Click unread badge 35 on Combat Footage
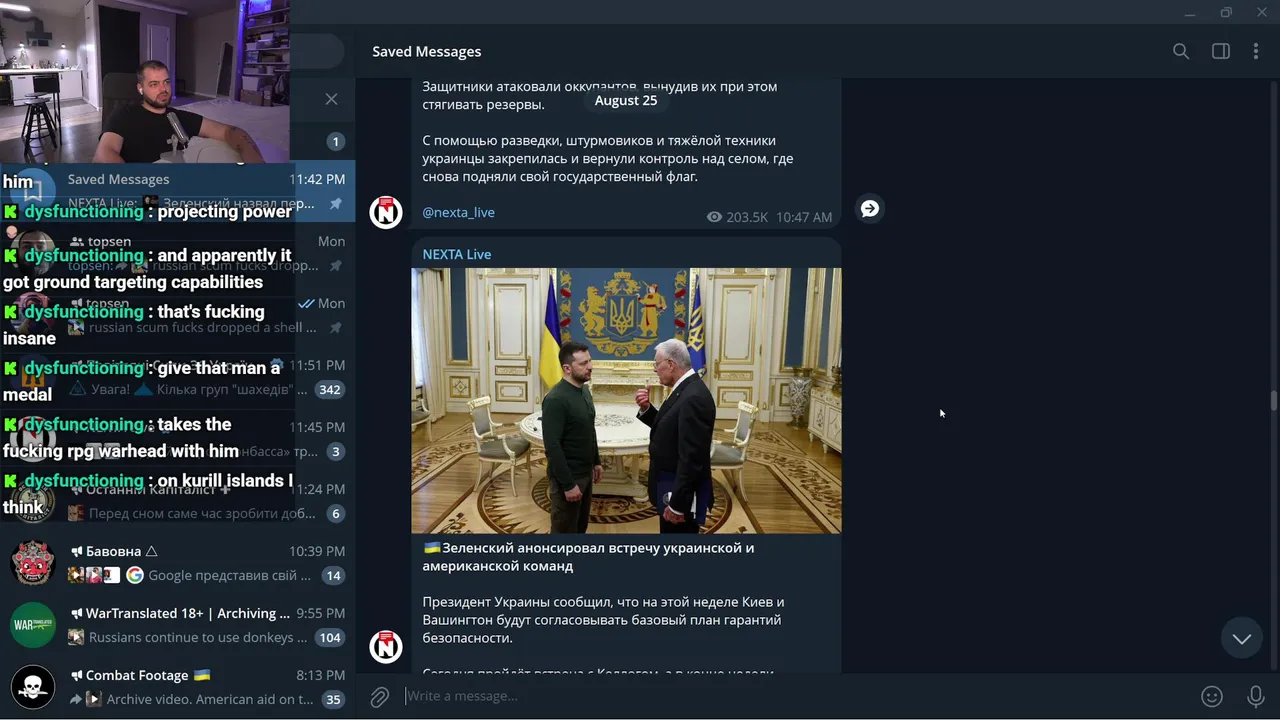Viewport: 1280px width, 720px height. click(333, 699)
